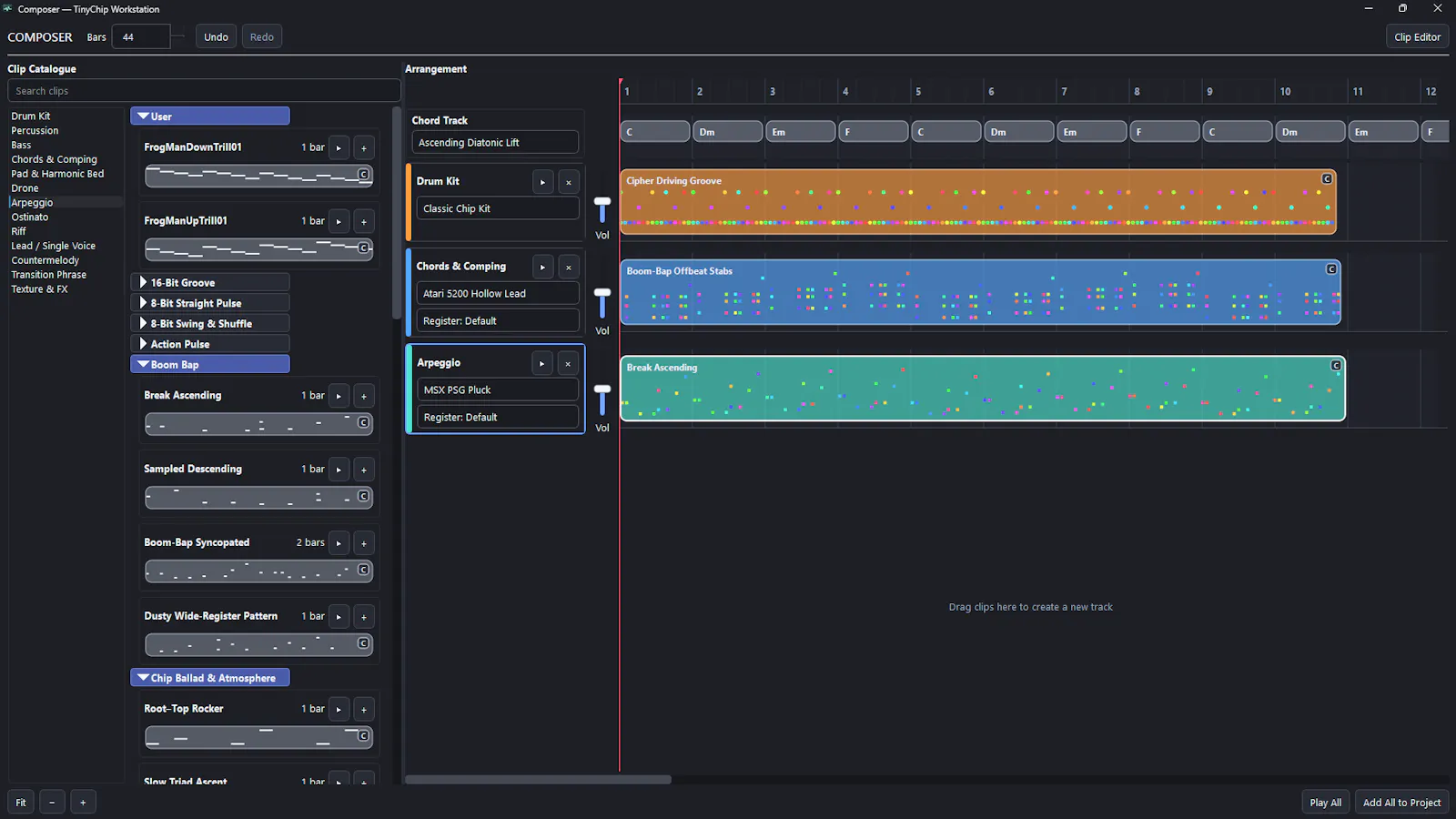Add Boom-Bap Syncopated clip with plus
The height and width of the screenshot is (819, 1456).
(x=363, y=543)
